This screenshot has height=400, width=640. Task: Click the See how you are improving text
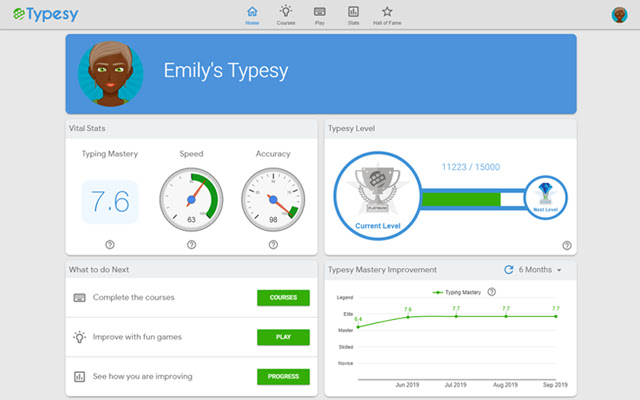[142, 376]
